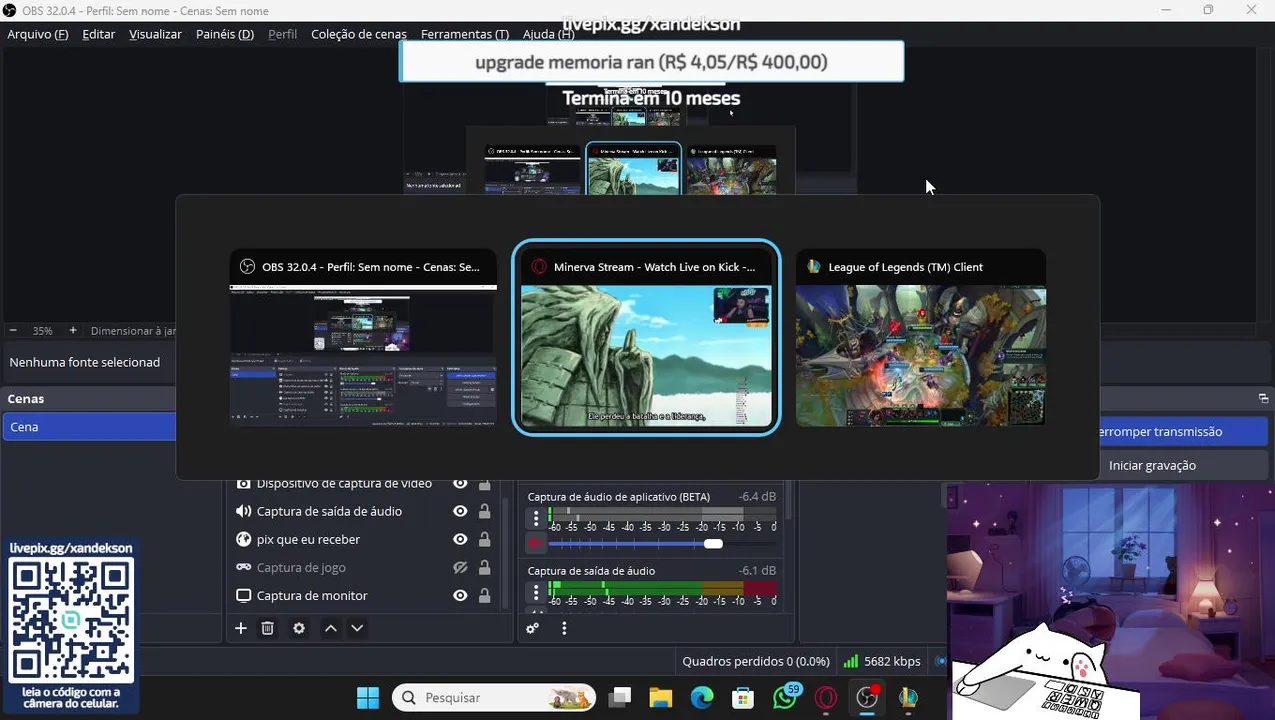This screenshot has height=720, width=1275.
Task: Open the Perfil menu
Action: 282,34
